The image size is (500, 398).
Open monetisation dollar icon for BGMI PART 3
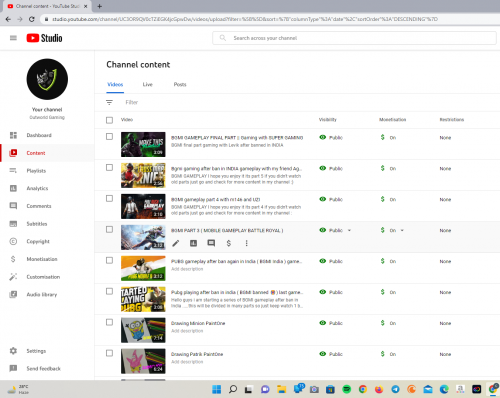[229, 243]
